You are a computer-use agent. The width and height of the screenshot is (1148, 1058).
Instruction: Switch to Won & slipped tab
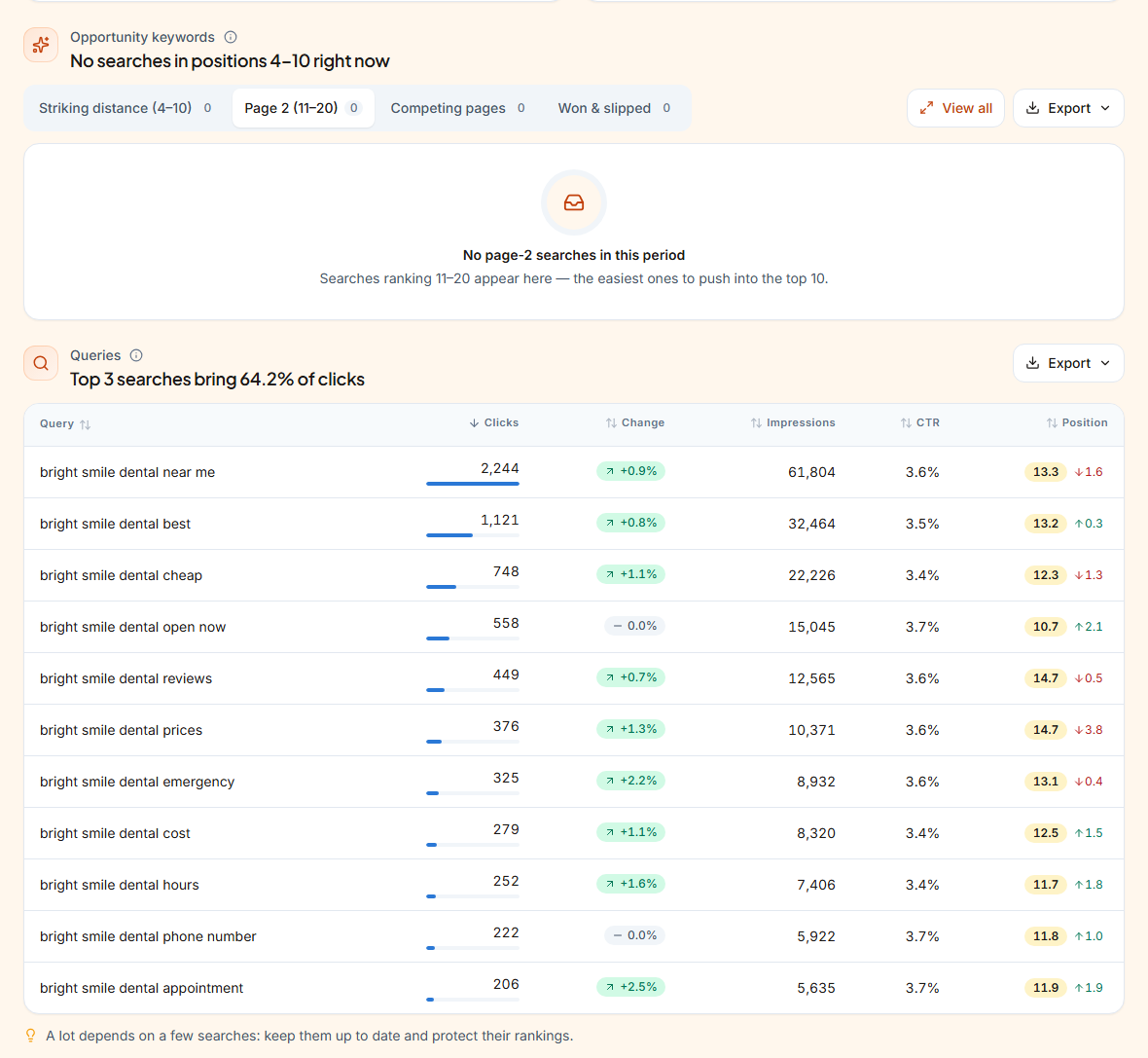pos(614,108)
